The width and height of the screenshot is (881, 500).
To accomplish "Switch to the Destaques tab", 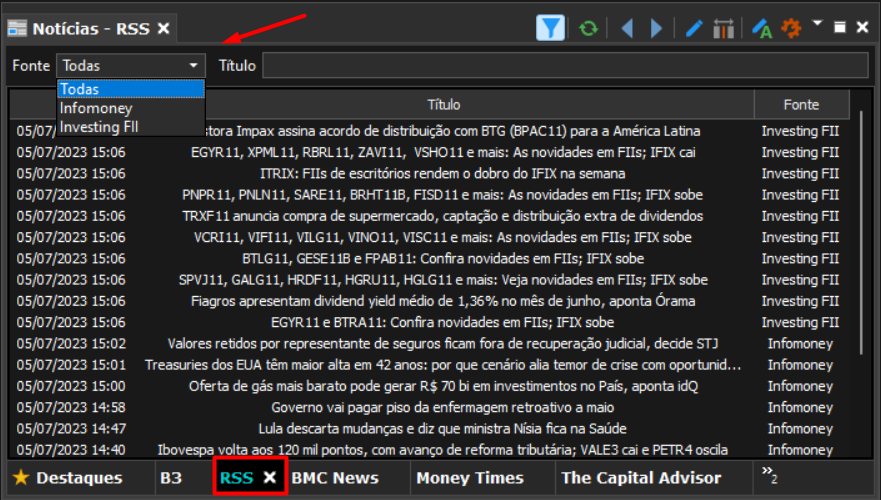I will [79, 478].
